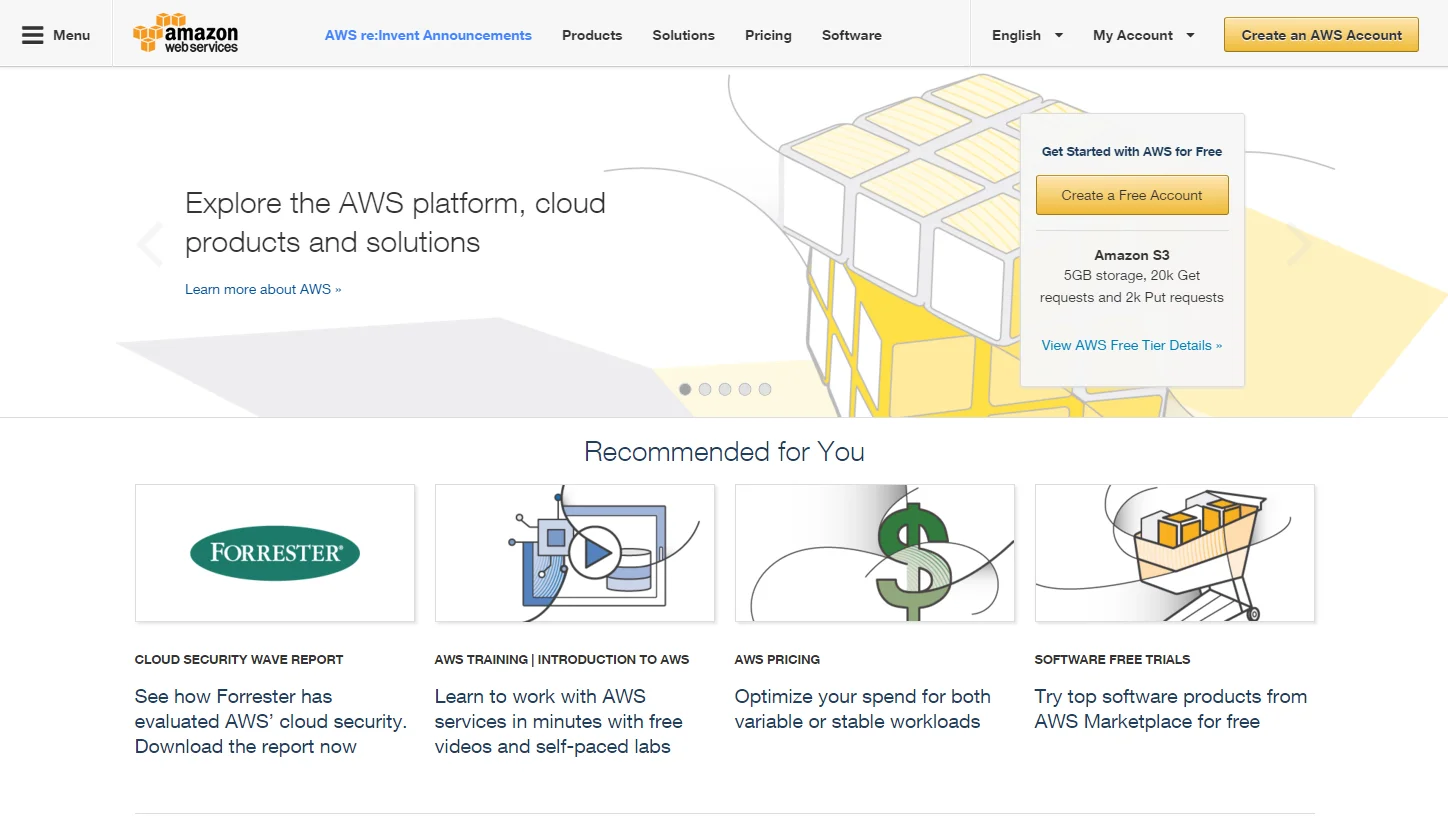Select the second carousel dot

(x=705, y=389)
